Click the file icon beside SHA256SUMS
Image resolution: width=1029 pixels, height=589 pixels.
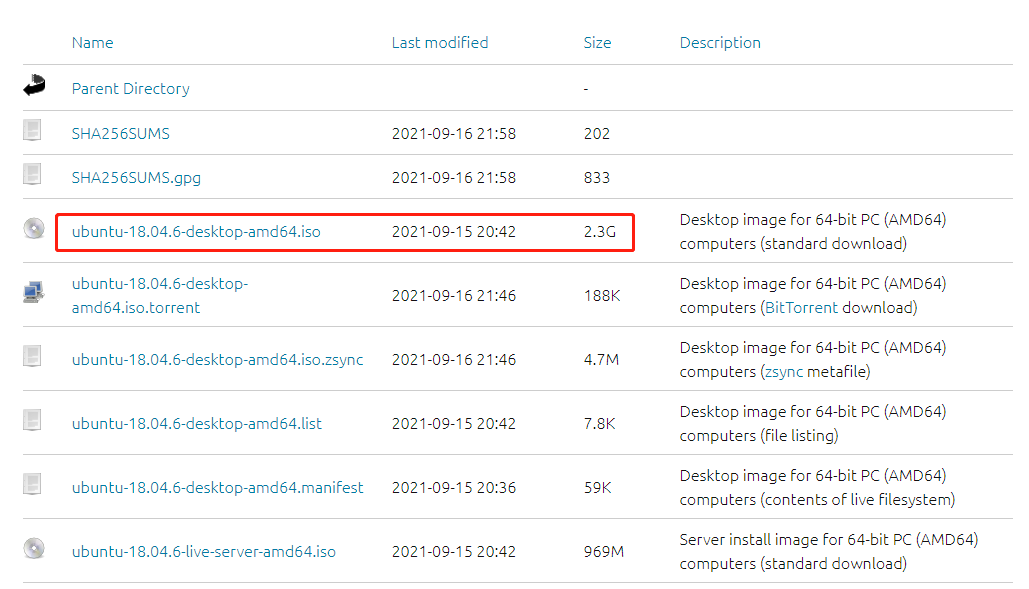click(x=33, y=130)
